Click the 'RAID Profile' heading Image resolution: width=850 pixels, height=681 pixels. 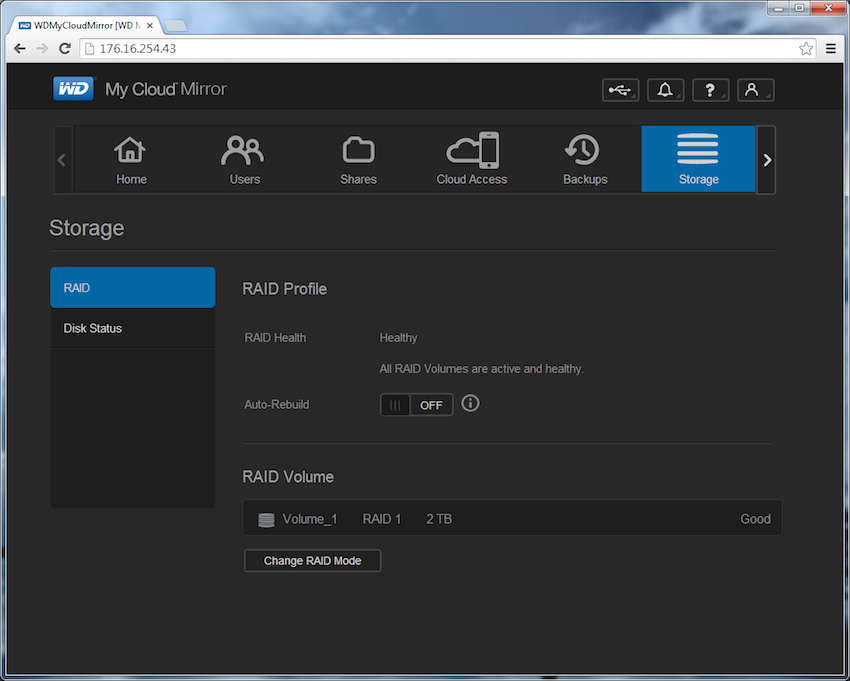click(285, 289)
